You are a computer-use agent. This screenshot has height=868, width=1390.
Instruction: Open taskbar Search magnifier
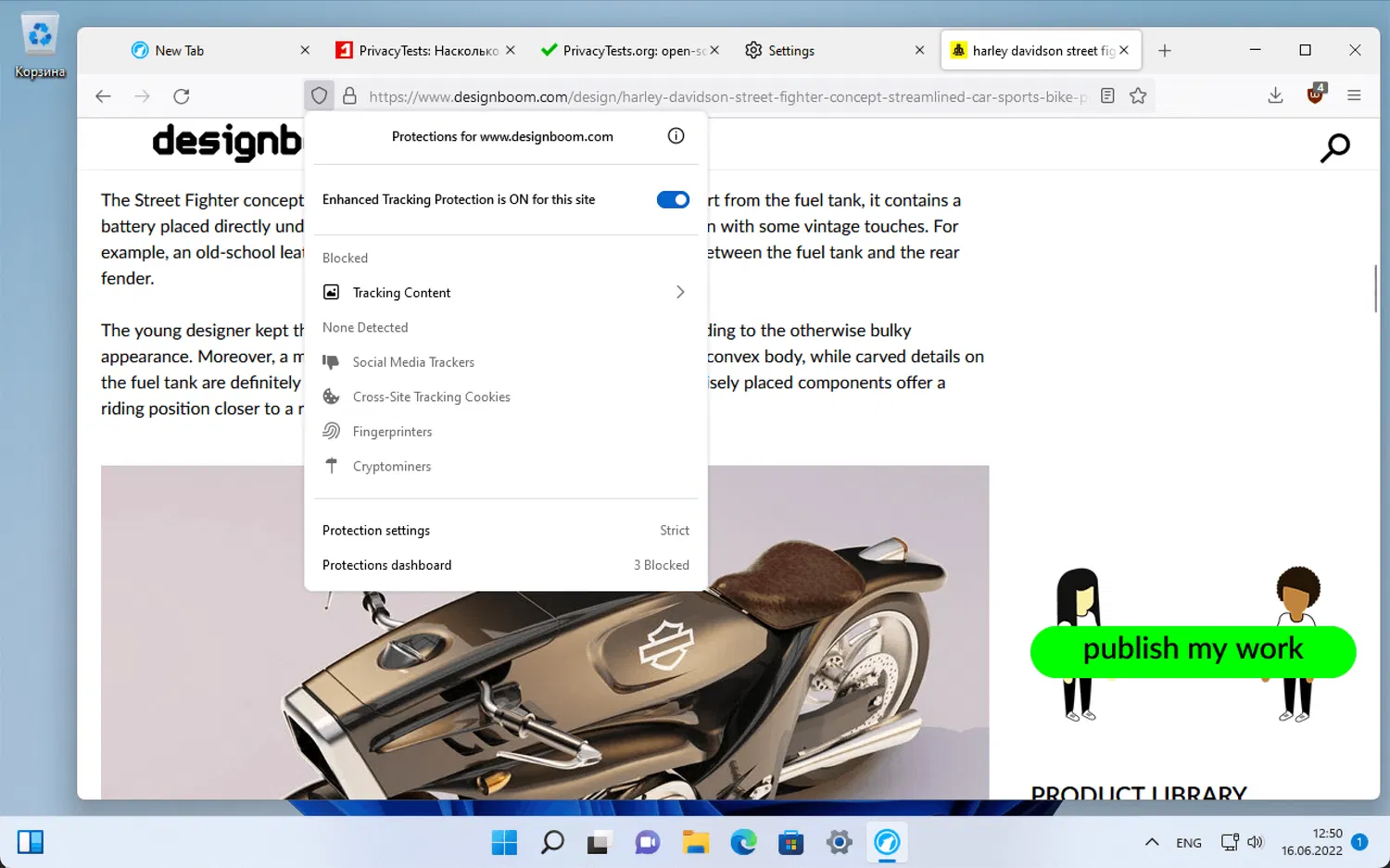[552, 842]
